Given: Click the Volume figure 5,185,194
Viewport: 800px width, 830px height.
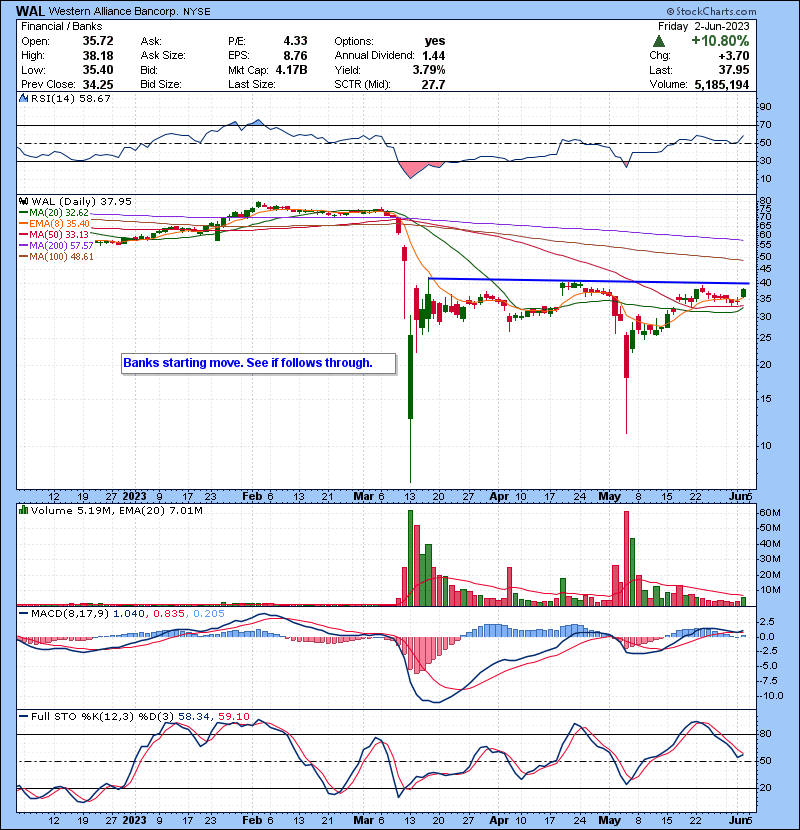Looking at the screenshot, I should tap(722, 84).
